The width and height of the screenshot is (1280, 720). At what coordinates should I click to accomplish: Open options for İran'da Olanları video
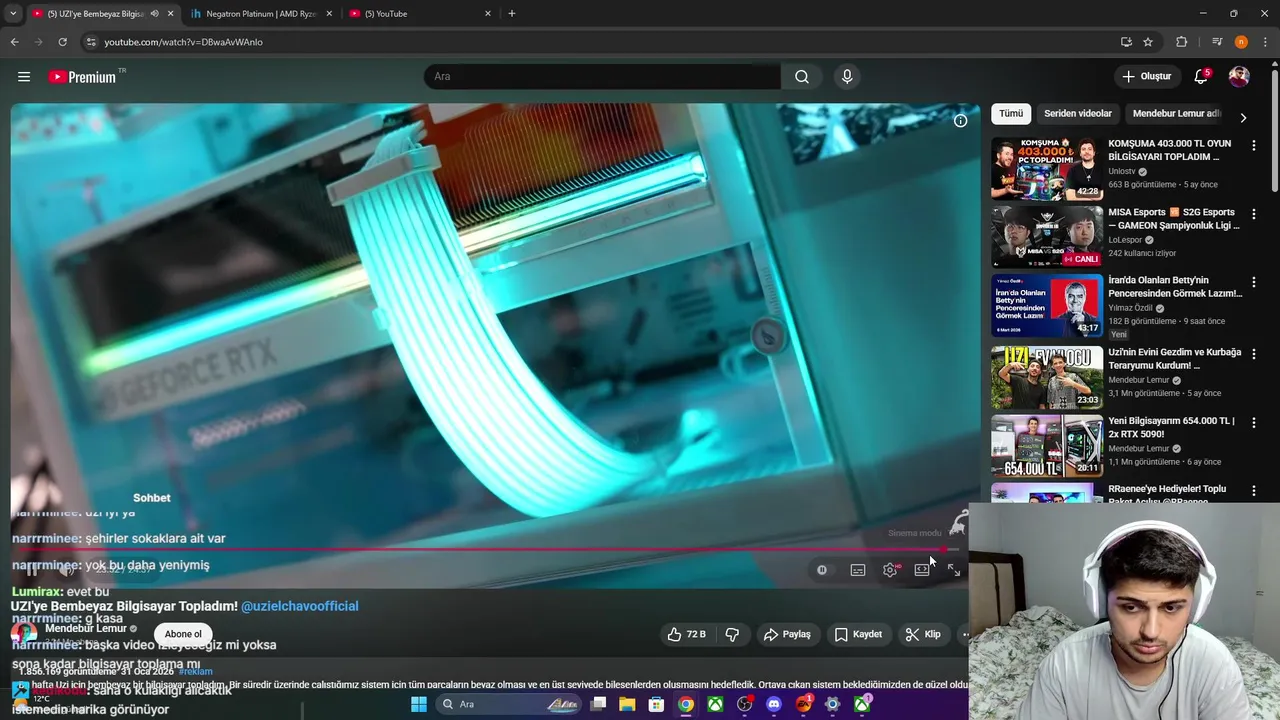[1253, 283]
